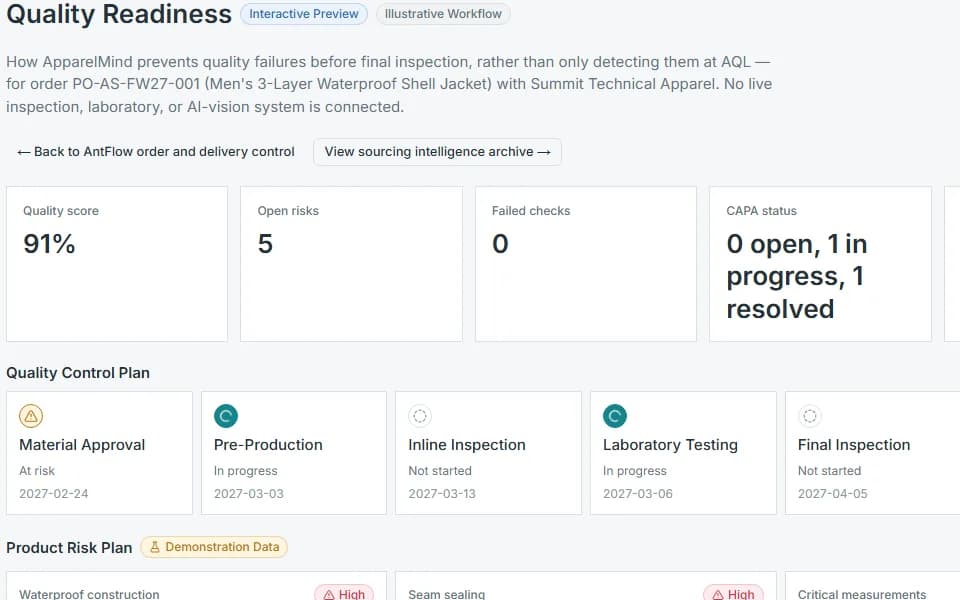Click warning icon on Waterproof construction High badge
Viewport: 960px width, 600px height.
click(329, 594)
